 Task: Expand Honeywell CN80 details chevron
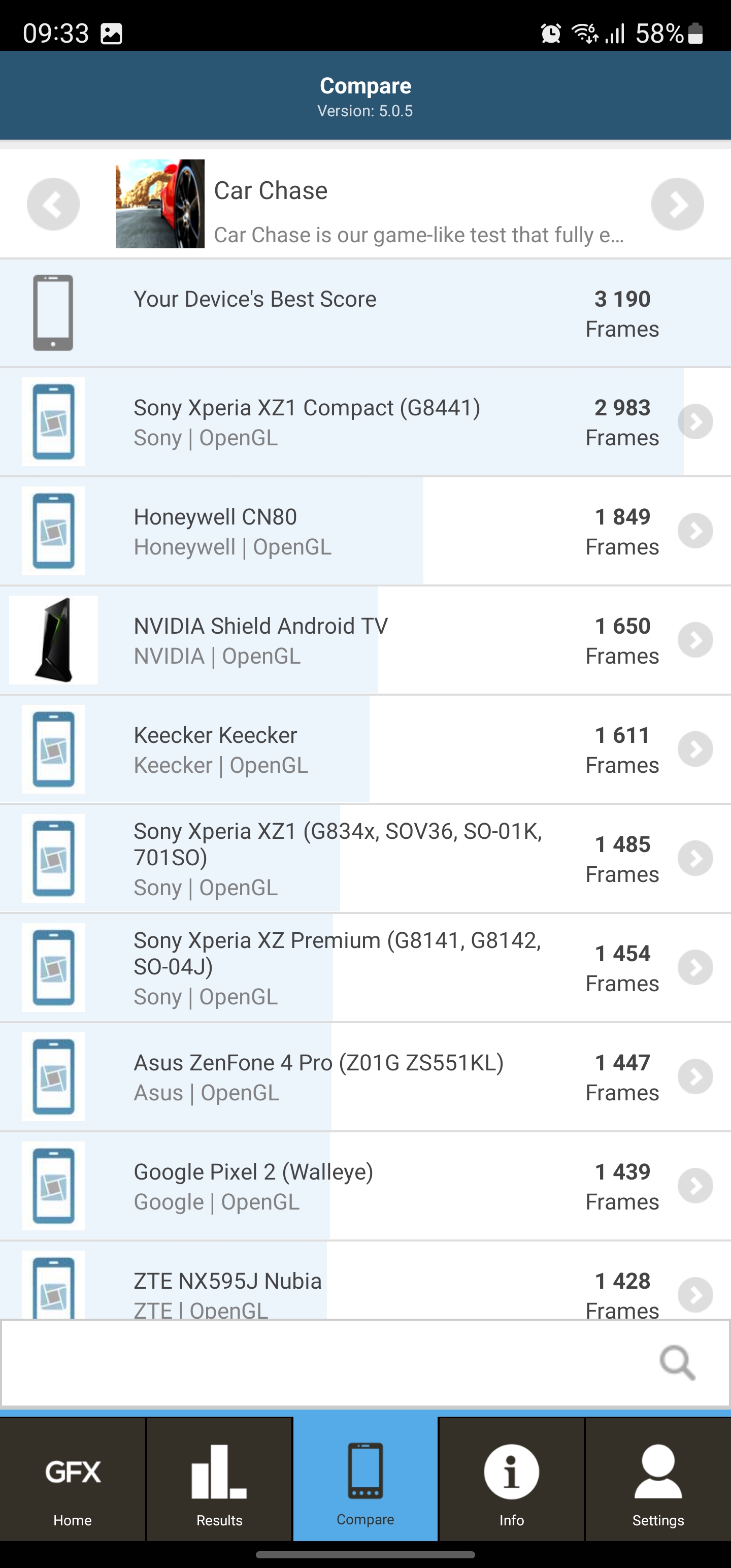point(695,531)
